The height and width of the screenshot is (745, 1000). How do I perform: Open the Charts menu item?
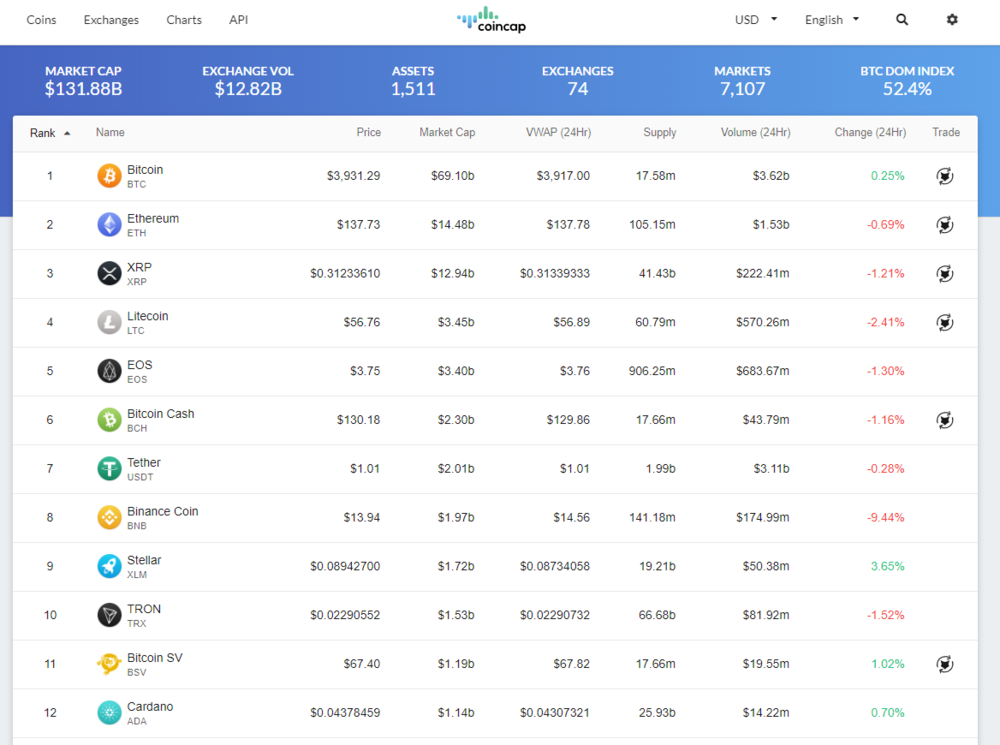click(x=184, y=20)
